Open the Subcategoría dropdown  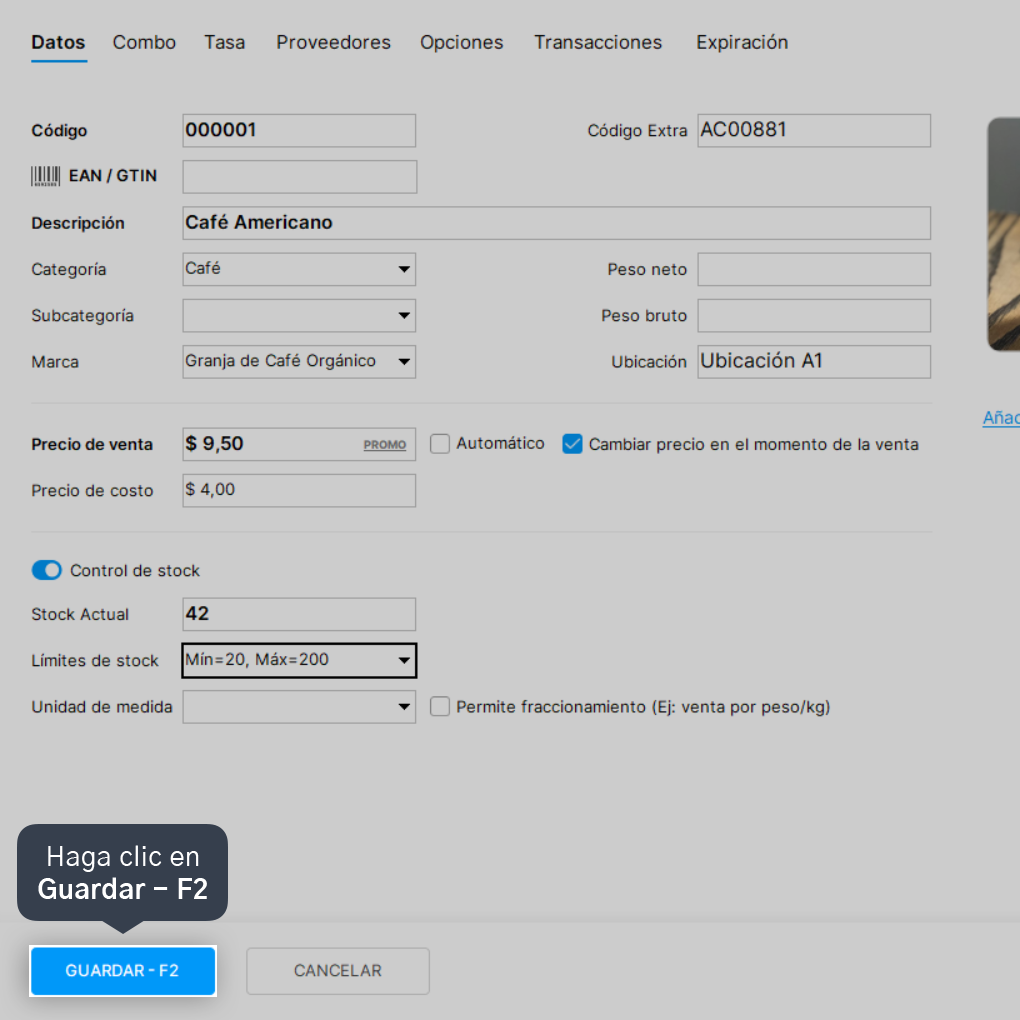click(x=299, y=315)
